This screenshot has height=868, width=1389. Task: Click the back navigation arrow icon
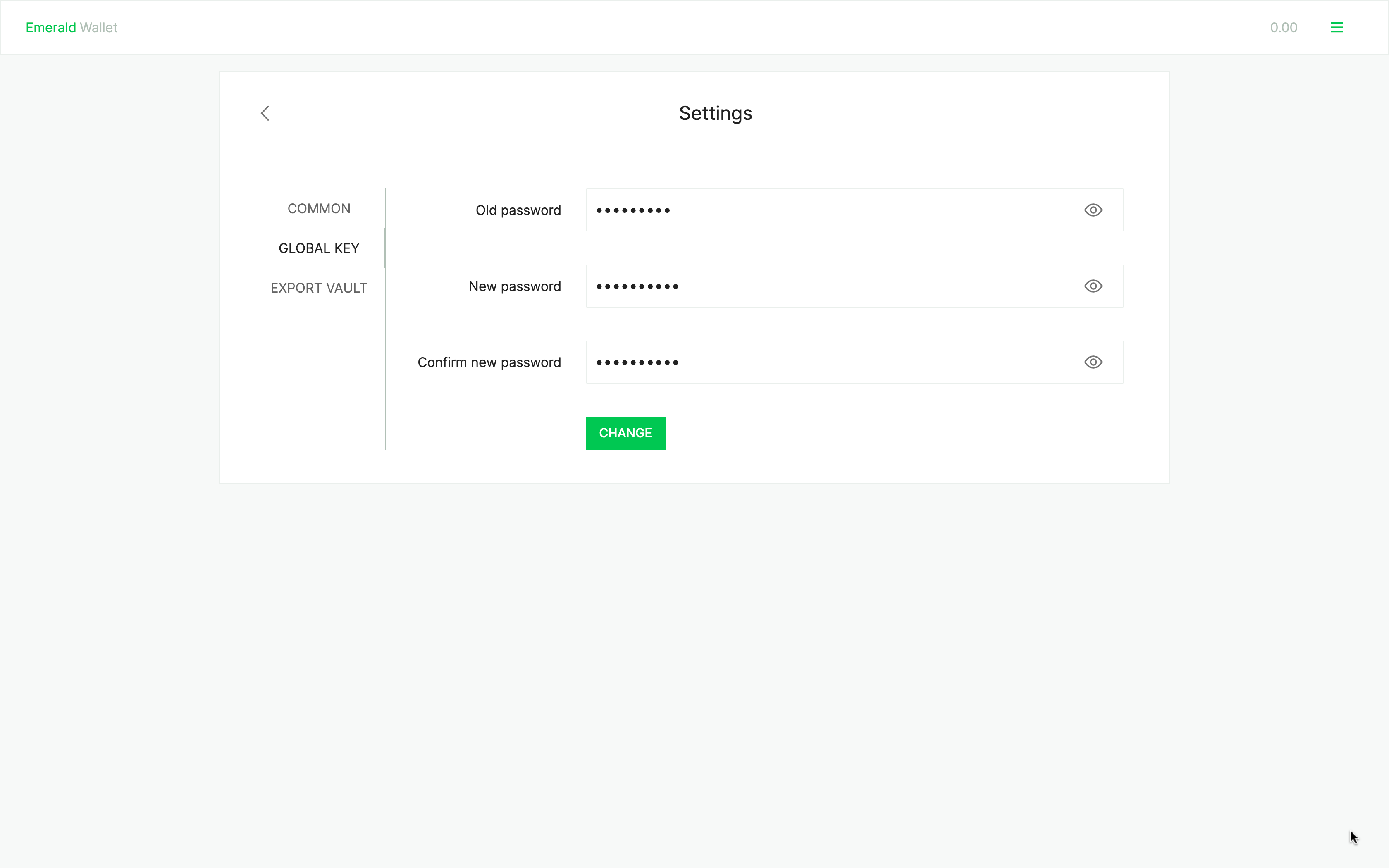click(264, 113)
